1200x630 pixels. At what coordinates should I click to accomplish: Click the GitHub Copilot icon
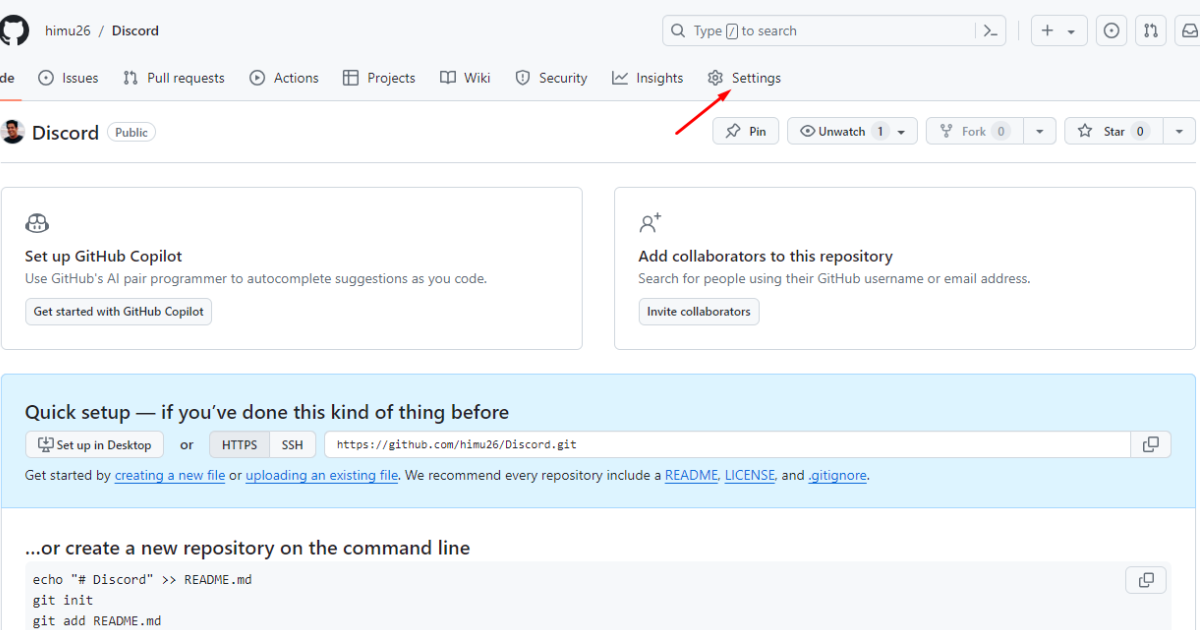click(37, 223)
